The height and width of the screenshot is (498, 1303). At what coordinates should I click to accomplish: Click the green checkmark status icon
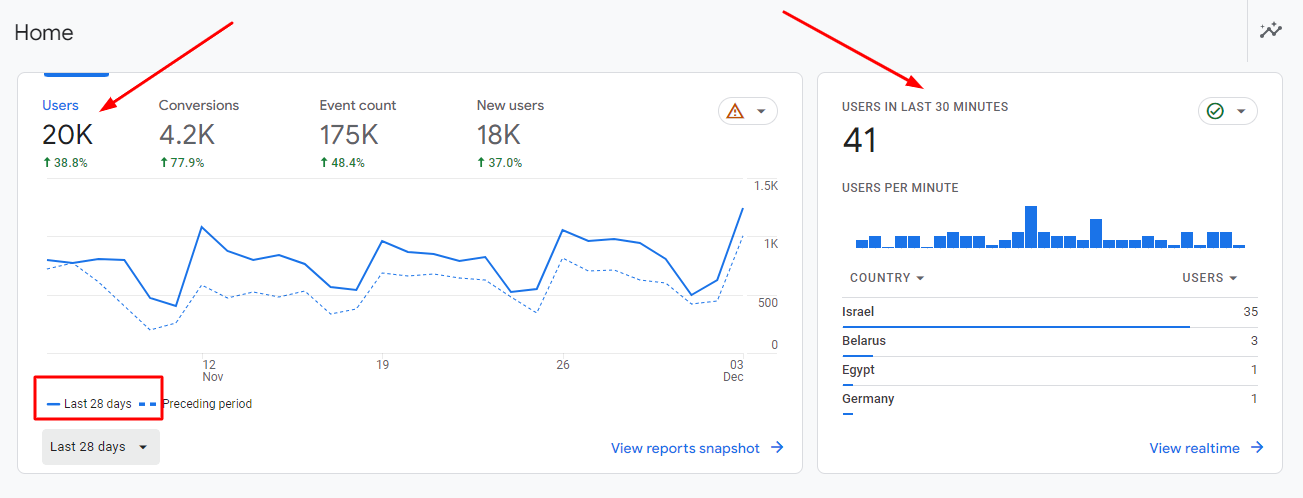click(1215, 111)
